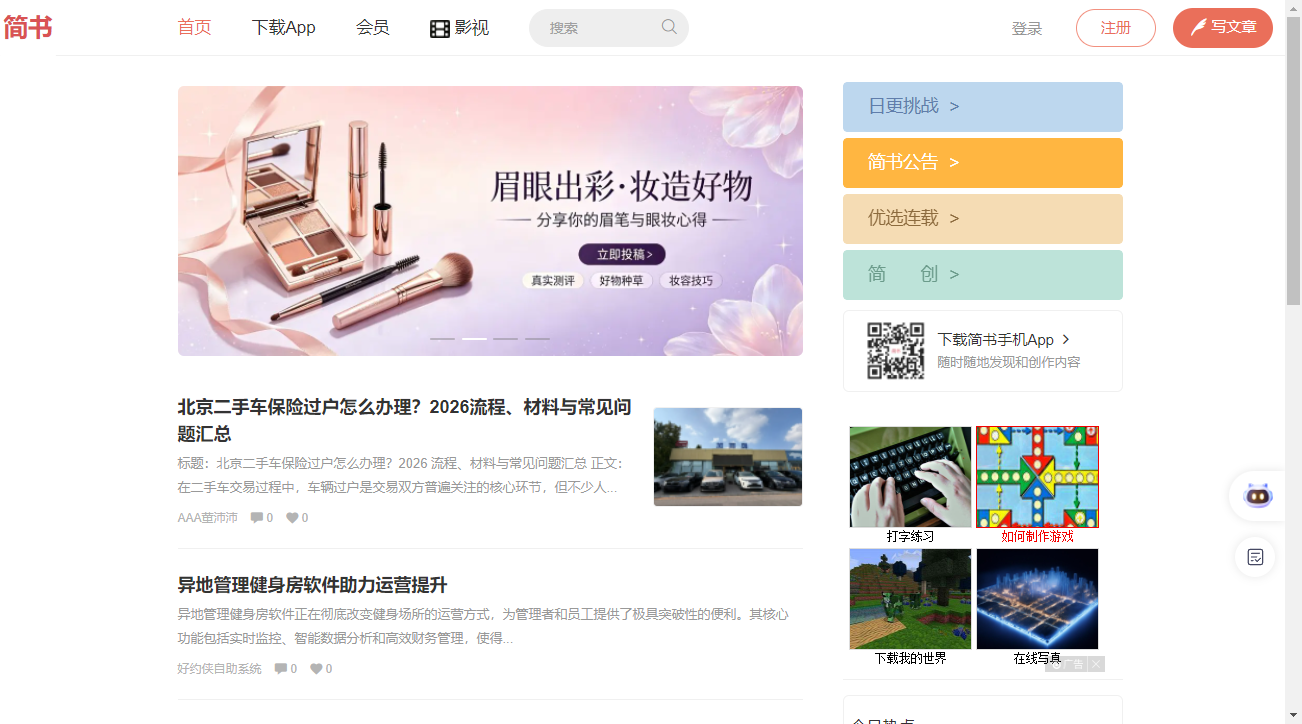Click the 如何制作游戏 ad thumbnail
This screenshot has width=1302, height=724.
1037,477
